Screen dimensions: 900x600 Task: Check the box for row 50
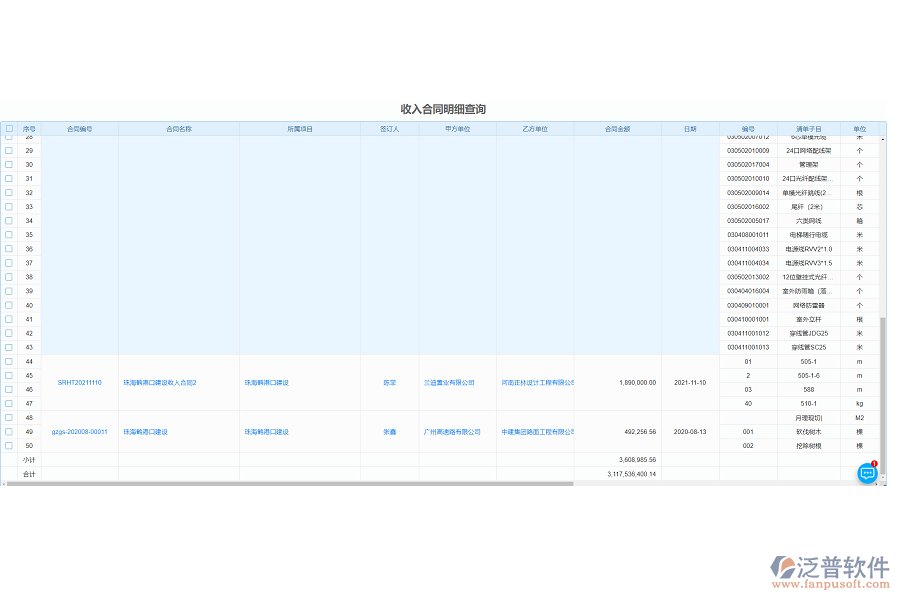(9, 446)
